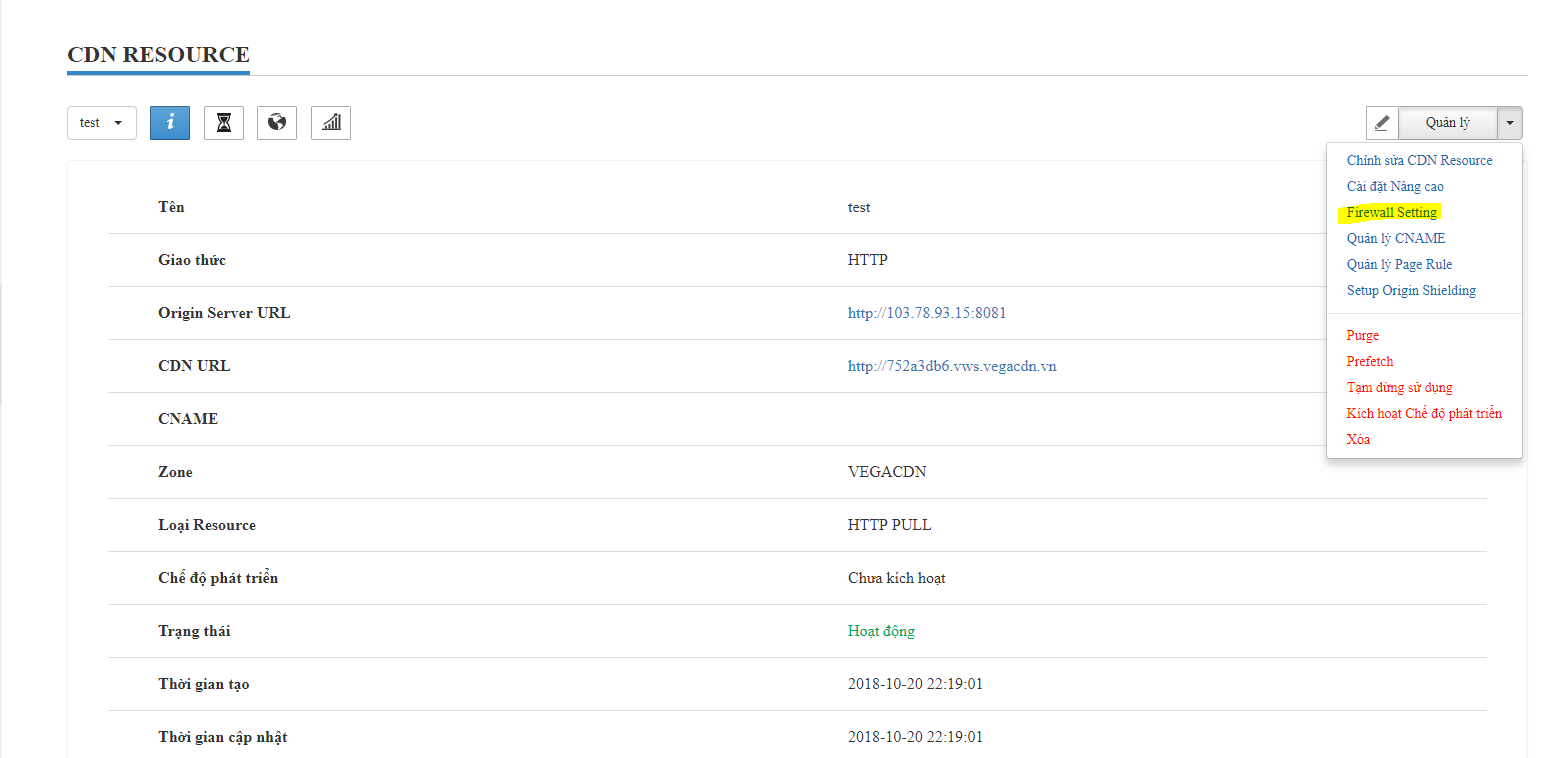Image resolution: width=1541 pixels, height=758 pixels.
Task: Open the test resource dropdown
Action: (102, 123)
